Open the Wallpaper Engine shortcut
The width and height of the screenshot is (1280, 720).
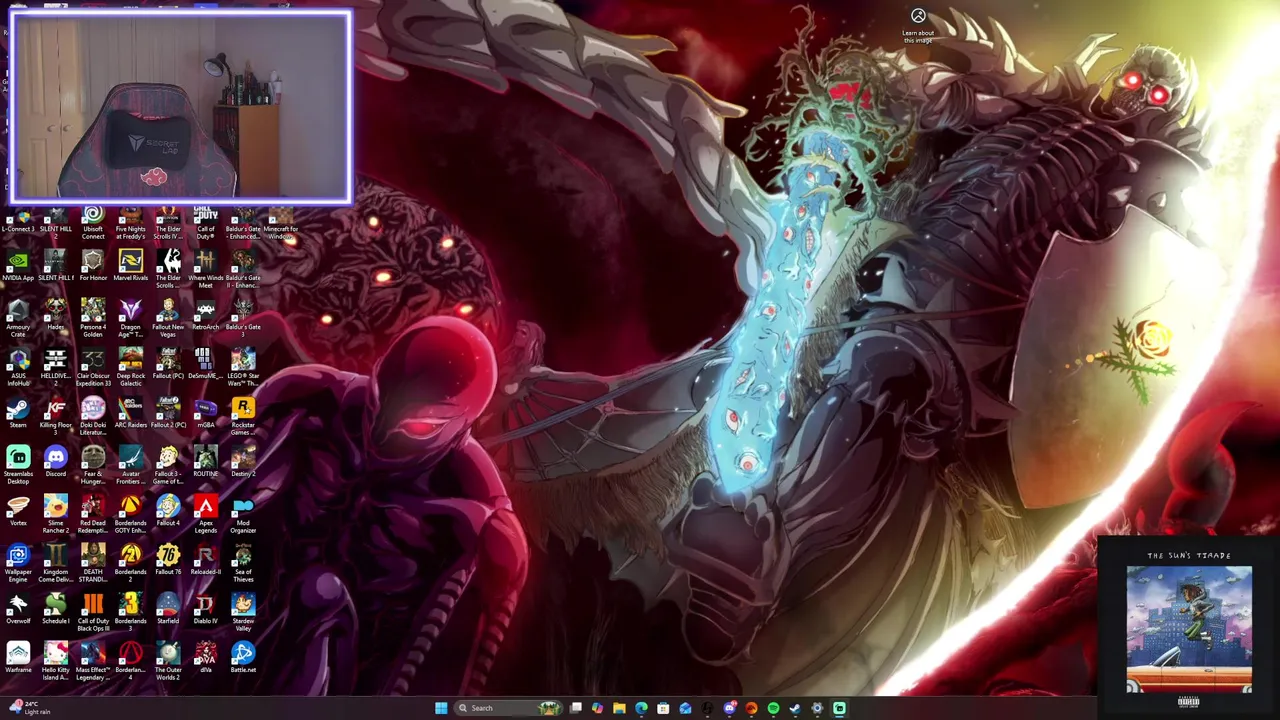18,565
